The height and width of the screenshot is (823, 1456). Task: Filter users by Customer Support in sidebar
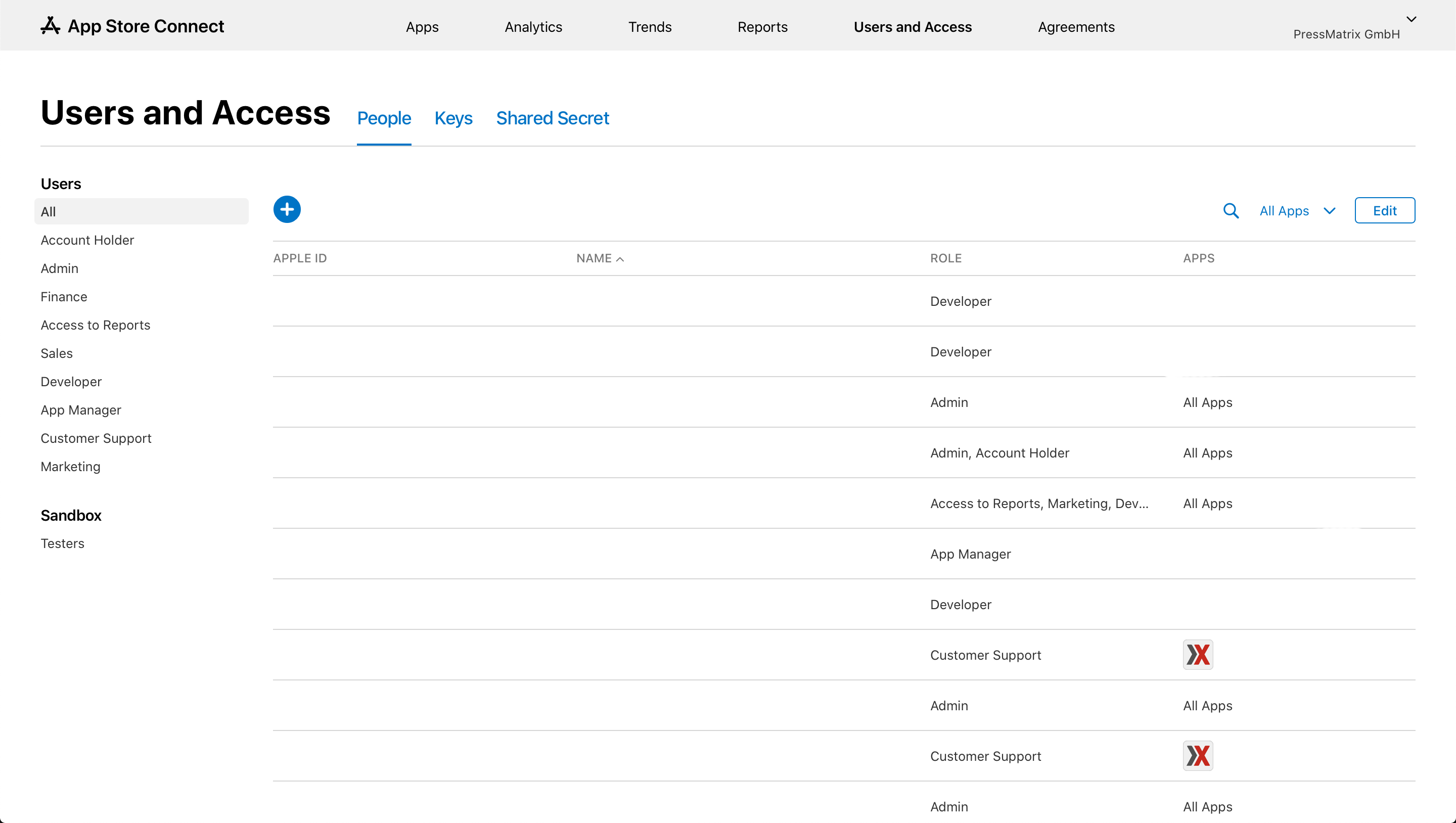pyautogui.click(x=96, y=438)
